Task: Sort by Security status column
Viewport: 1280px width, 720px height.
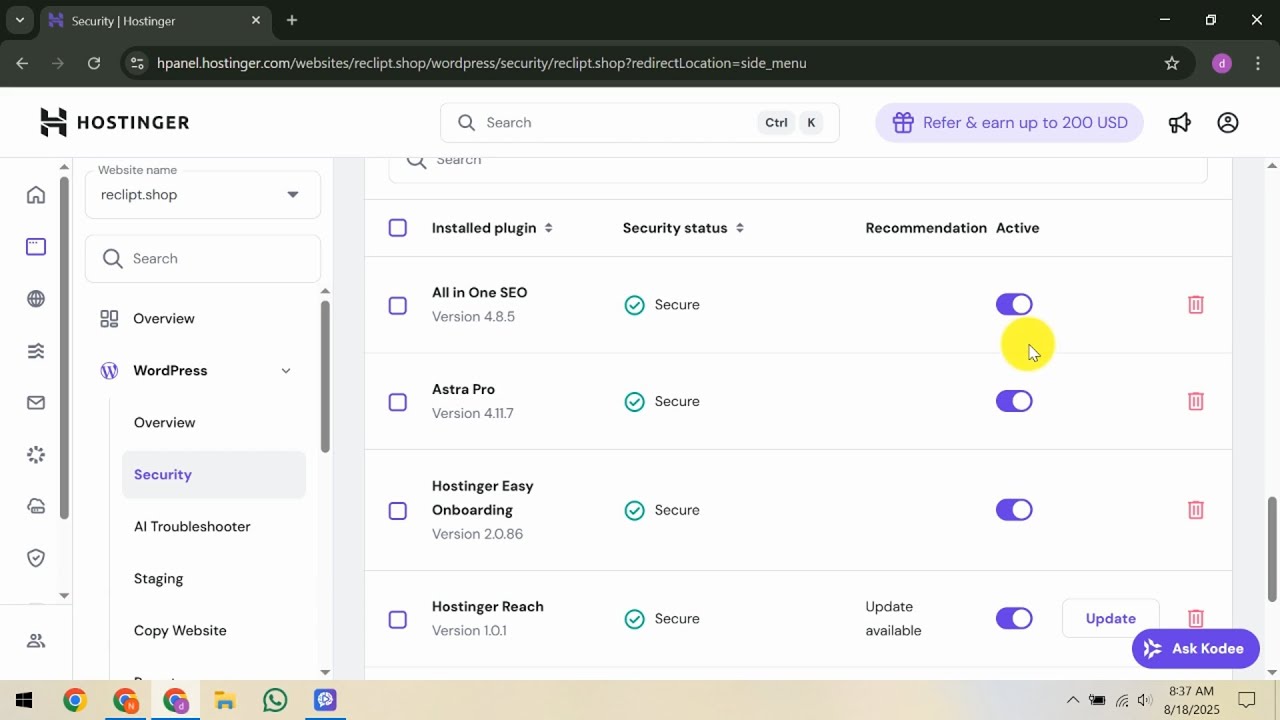Action: point(683,228)
